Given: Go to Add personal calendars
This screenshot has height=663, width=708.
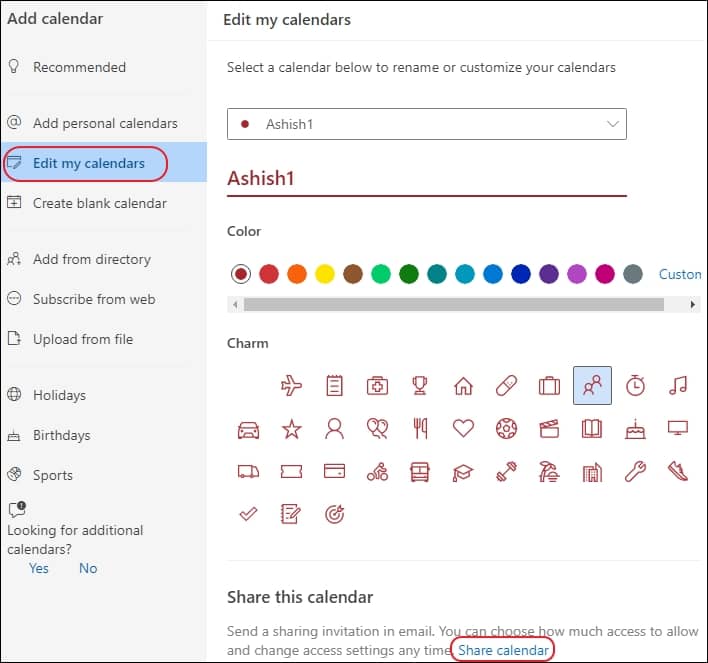Looking at the screenshot, I should [x=105, y=123].
